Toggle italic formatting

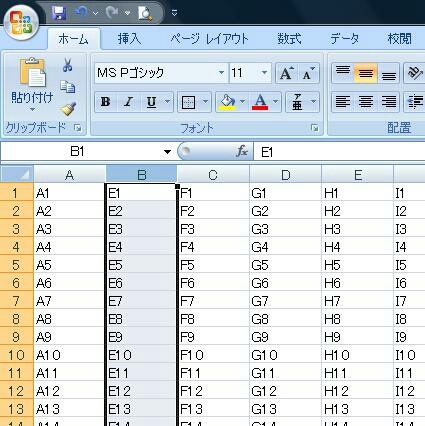pos(128,102)
